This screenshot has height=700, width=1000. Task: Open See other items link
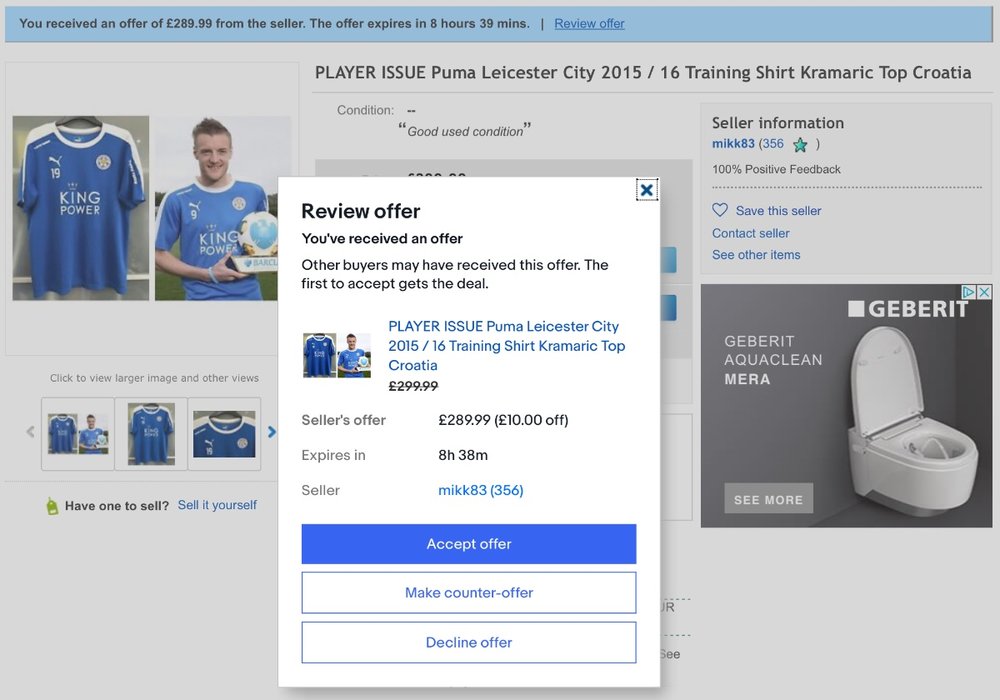[756, 255]
